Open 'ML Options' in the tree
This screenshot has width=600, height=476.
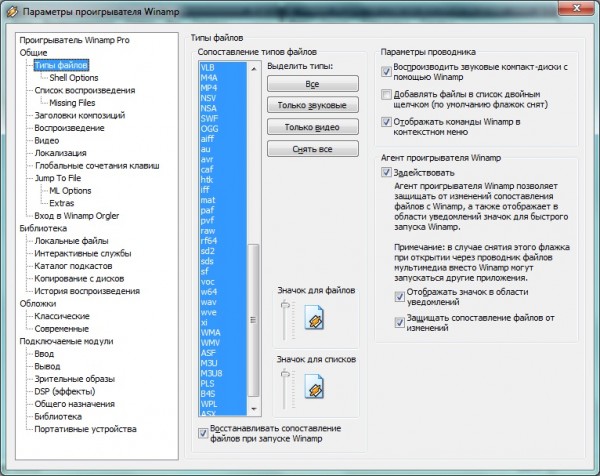pos(70,191)
